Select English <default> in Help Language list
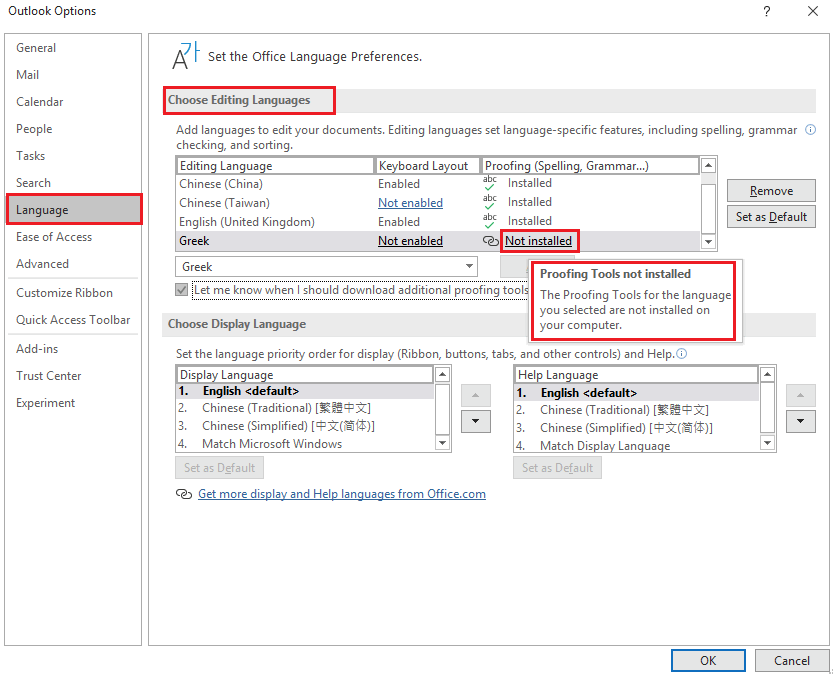The image size is (833, 675). [x=637, y=393]
